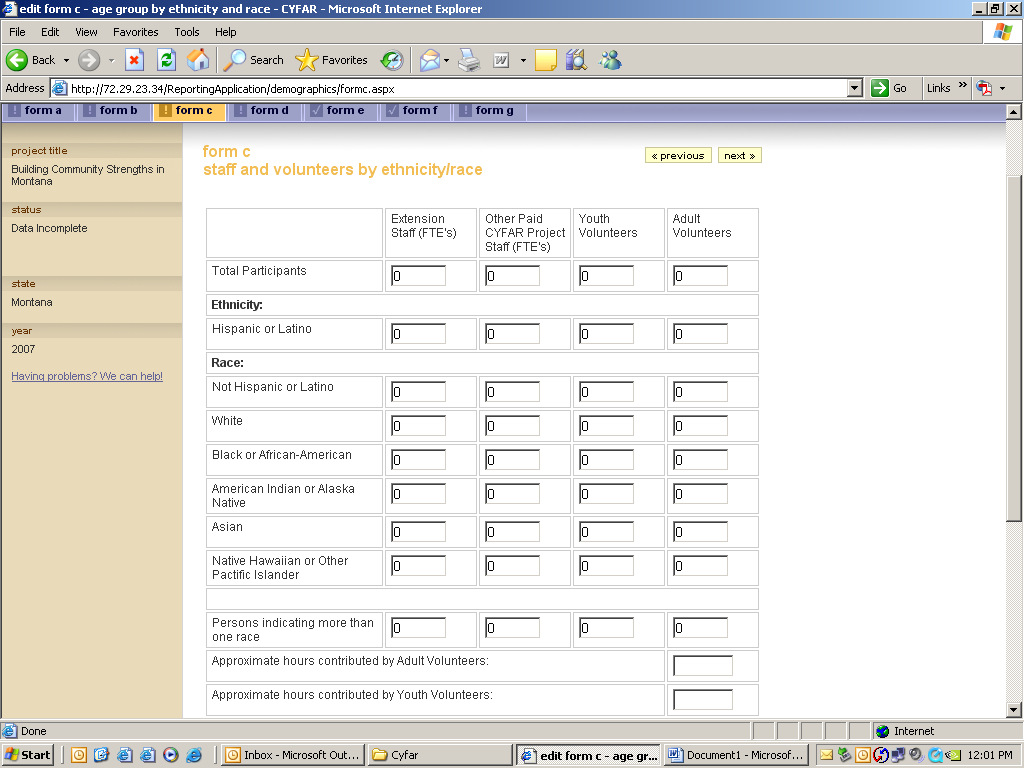Click the next » button
The width and height of the screenshot is (1024, 768).
click(739, 155)
